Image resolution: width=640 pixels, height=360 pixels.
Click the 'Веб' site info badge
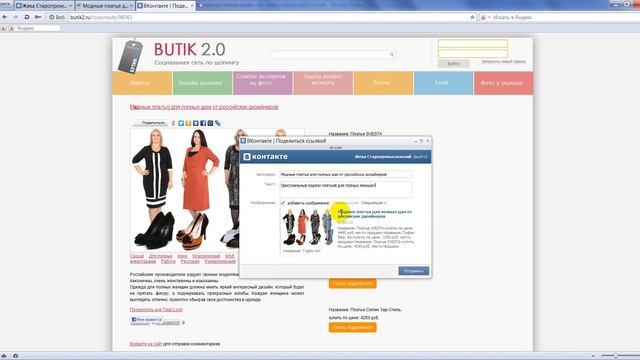(57, 17)
